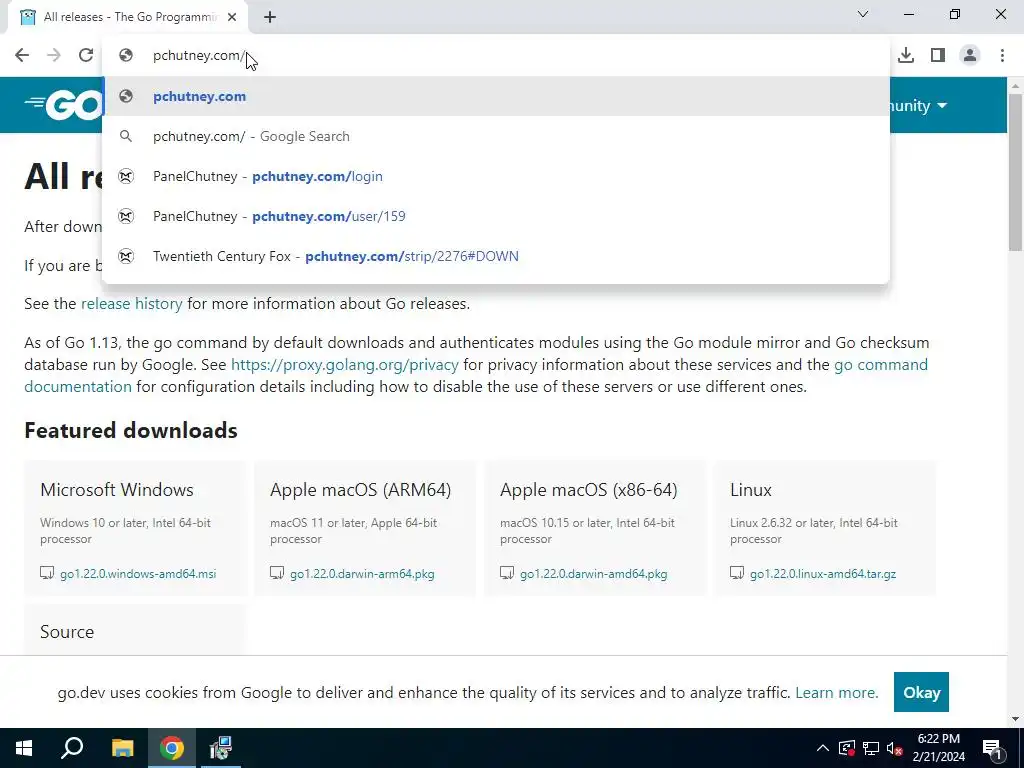Close the All releases tab

232,18
